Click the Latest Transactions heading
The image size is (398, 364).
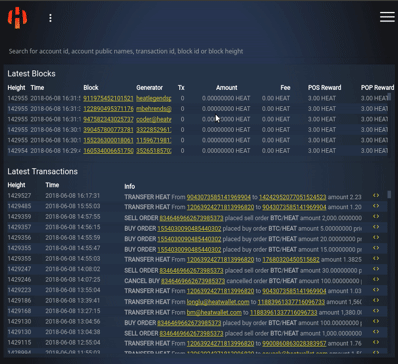point(42,171)
